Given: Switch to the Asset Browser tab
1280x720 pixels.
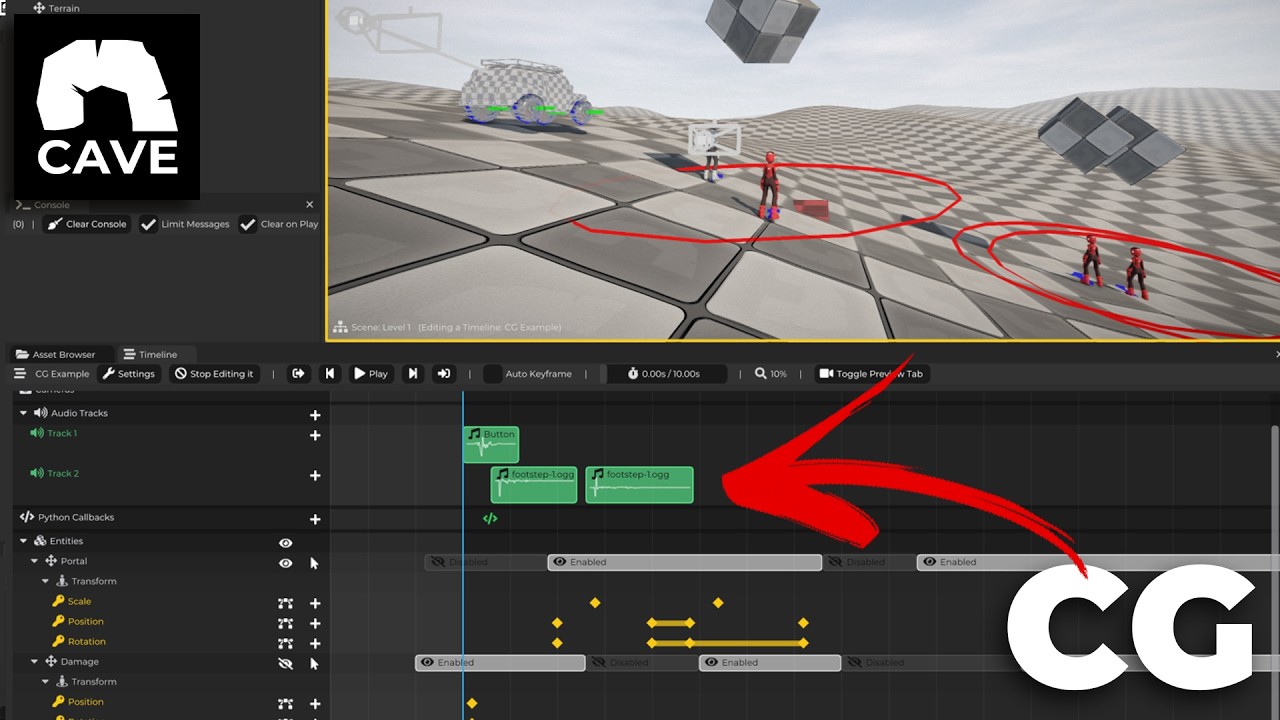Looking at the screenshot, I should [56, 354].
